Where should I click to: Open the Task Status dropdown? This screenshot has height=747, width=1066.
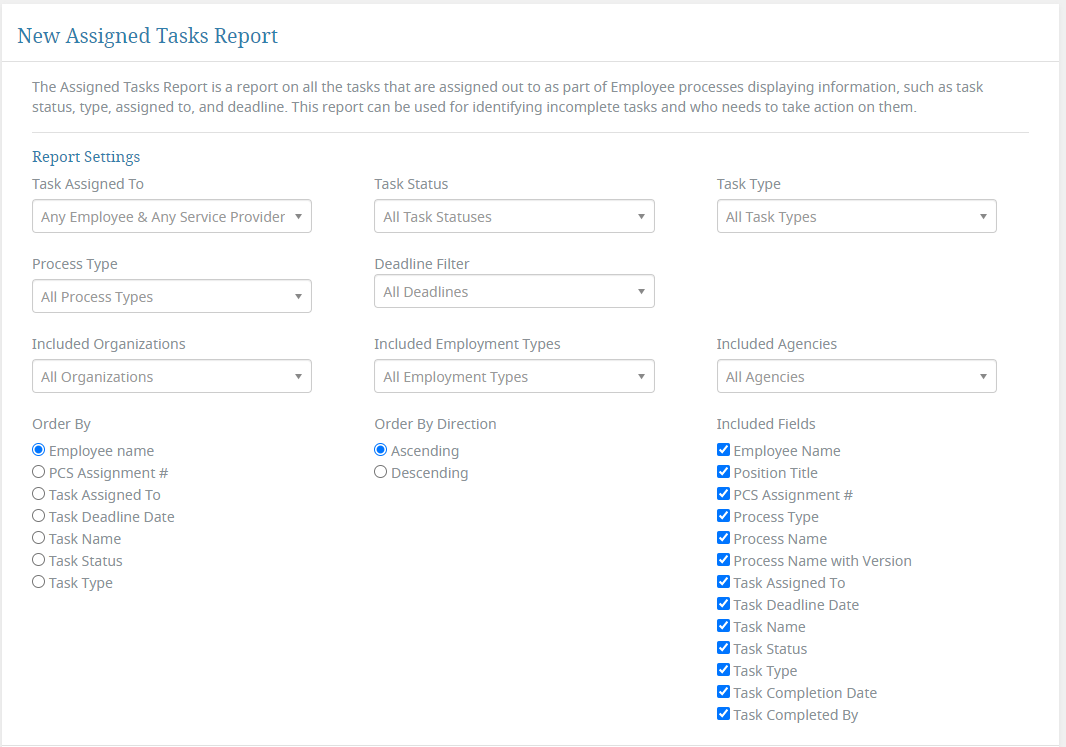pos(514,216)
